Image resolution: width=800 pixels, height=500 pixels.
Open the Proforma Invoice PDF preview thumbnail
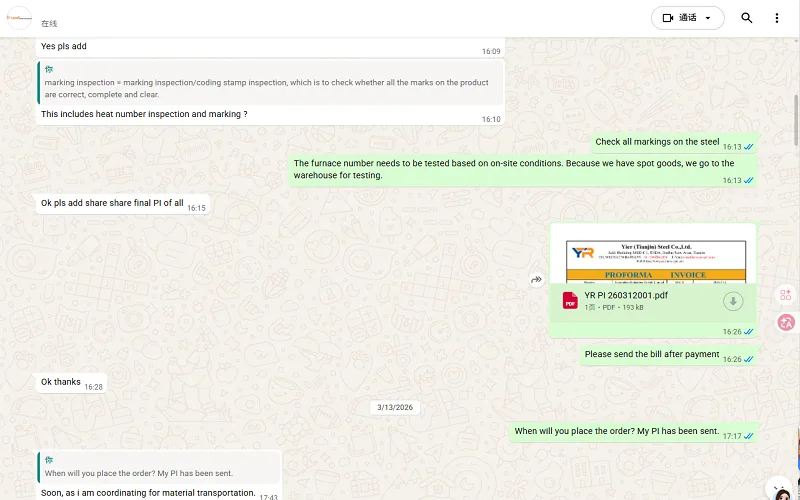(x=653, y=254)
